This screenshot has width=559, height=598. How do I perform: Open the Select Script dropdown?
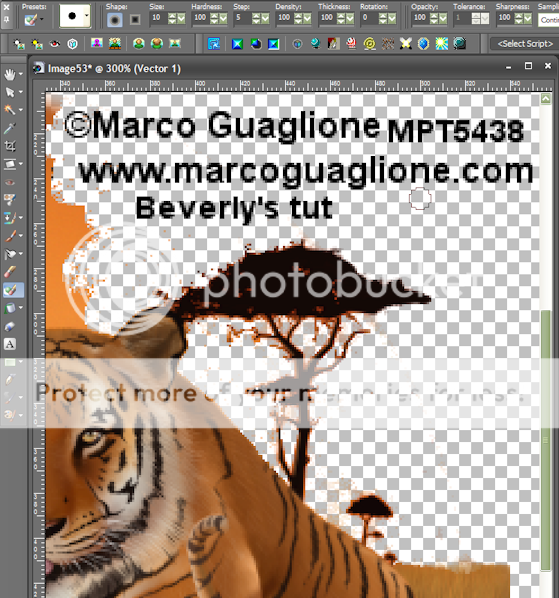pyautogui.click(x=524, y=44)
